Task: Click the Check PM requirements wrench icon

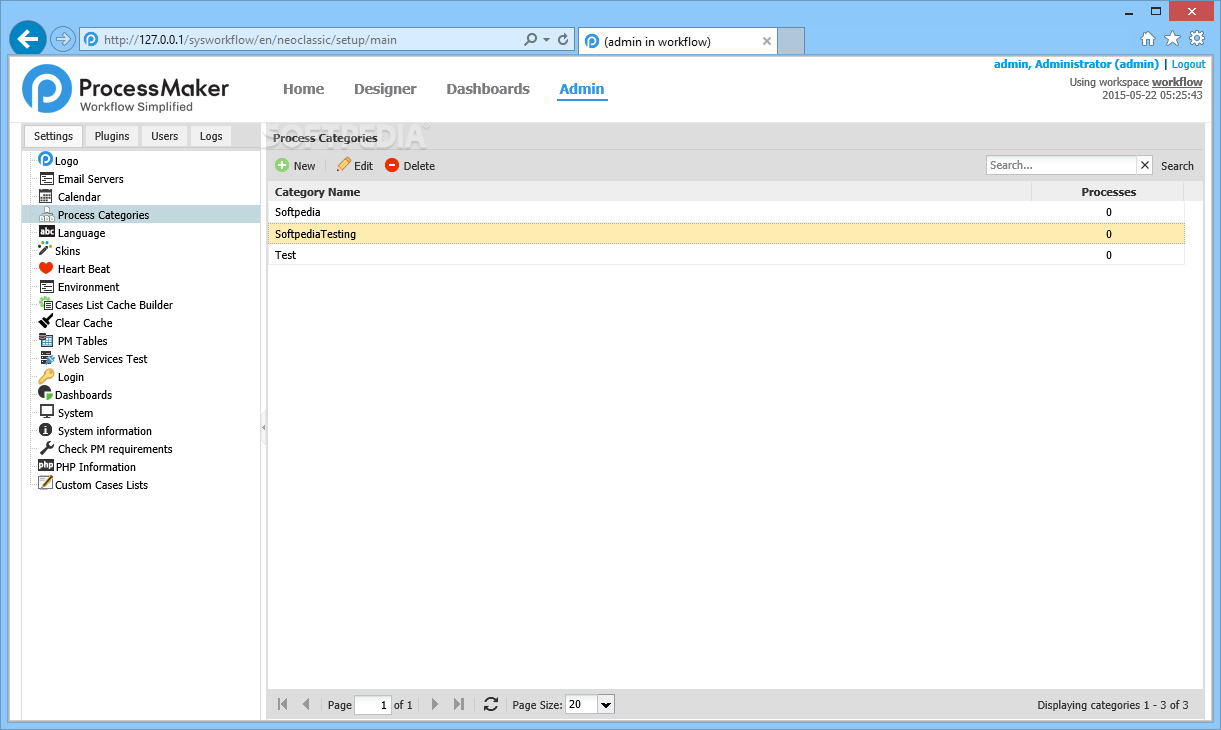Action: click(x=46, y=448)
